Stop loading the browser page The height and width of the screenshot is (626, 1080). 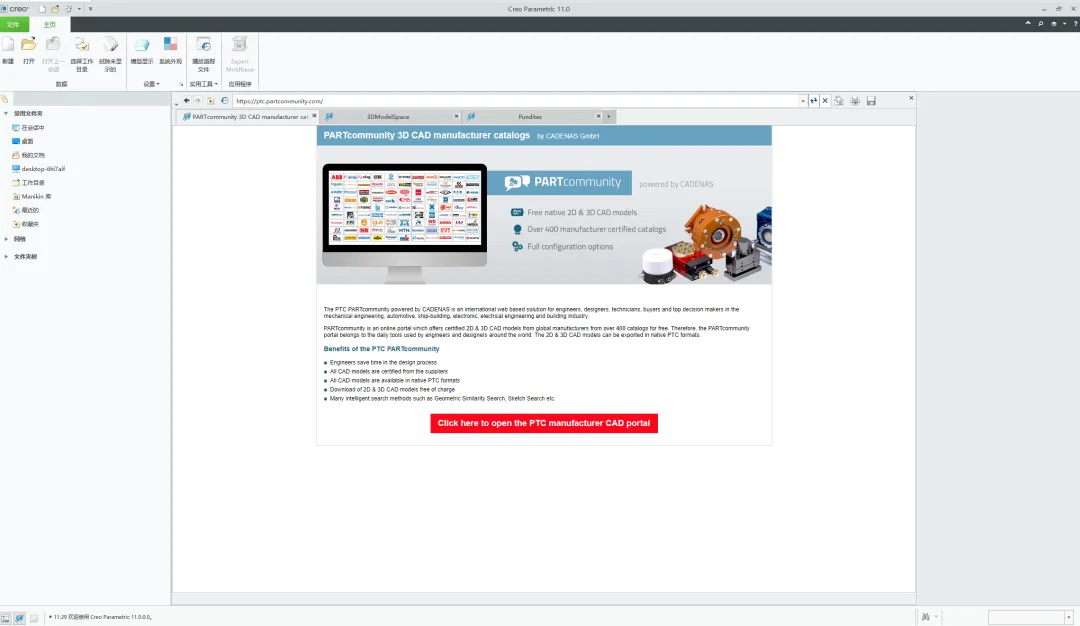point(824,101)
